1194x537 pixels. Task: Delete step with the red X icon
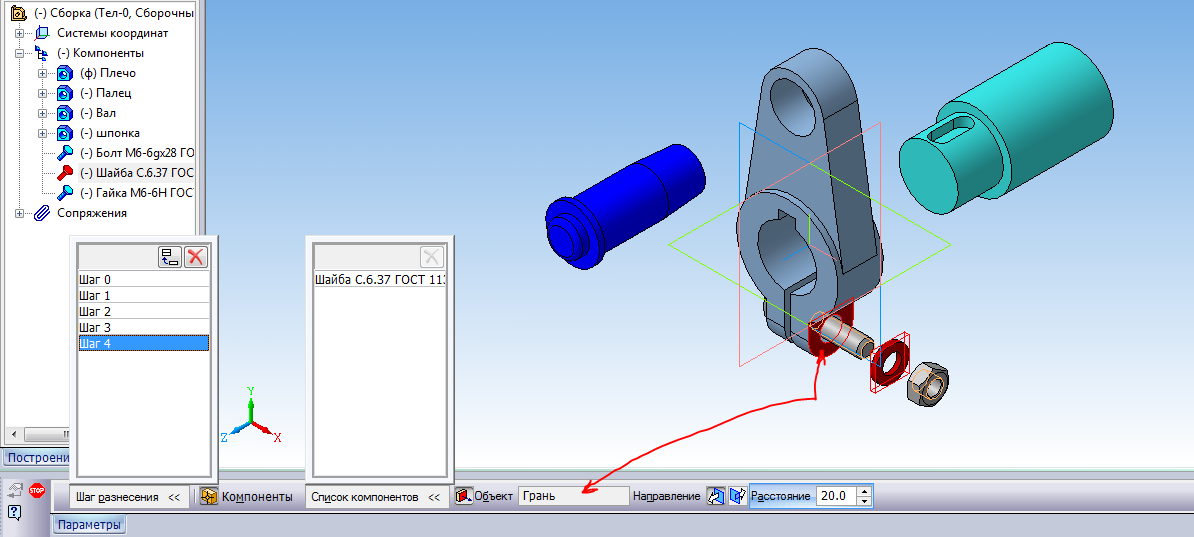(x=196, y=257)
